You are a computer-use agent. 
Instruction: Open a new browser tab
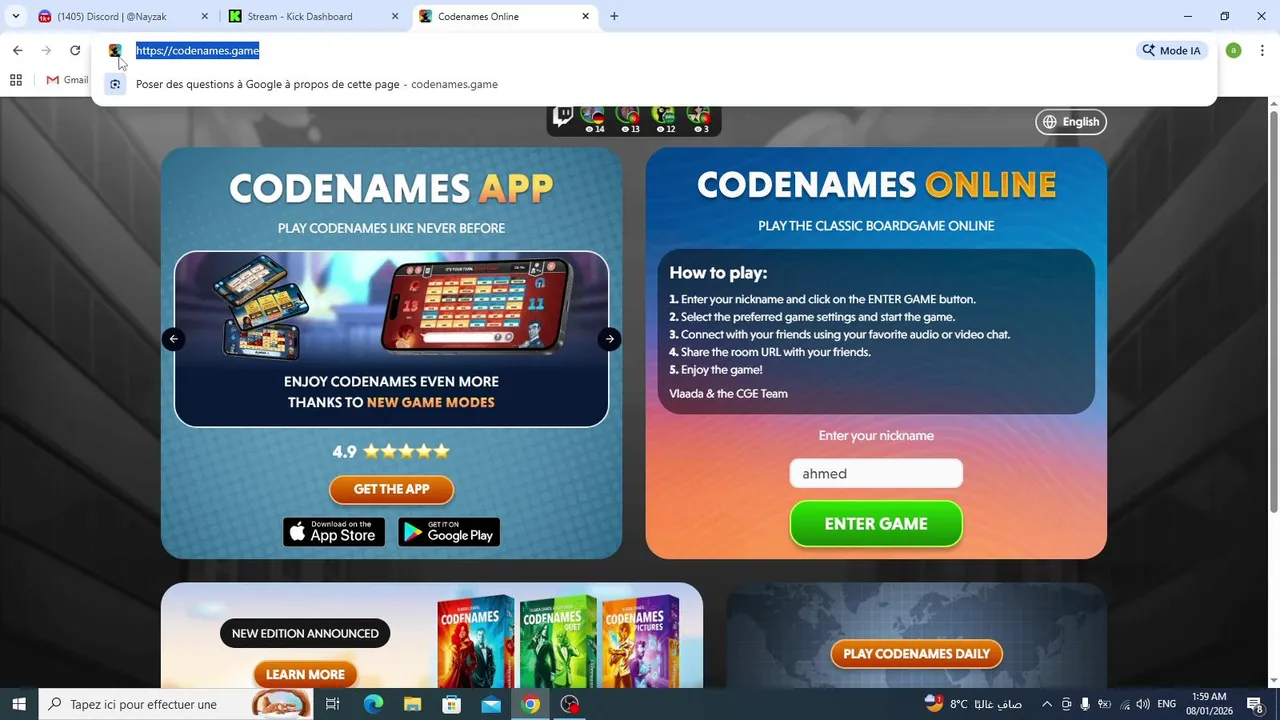[614, 17]
